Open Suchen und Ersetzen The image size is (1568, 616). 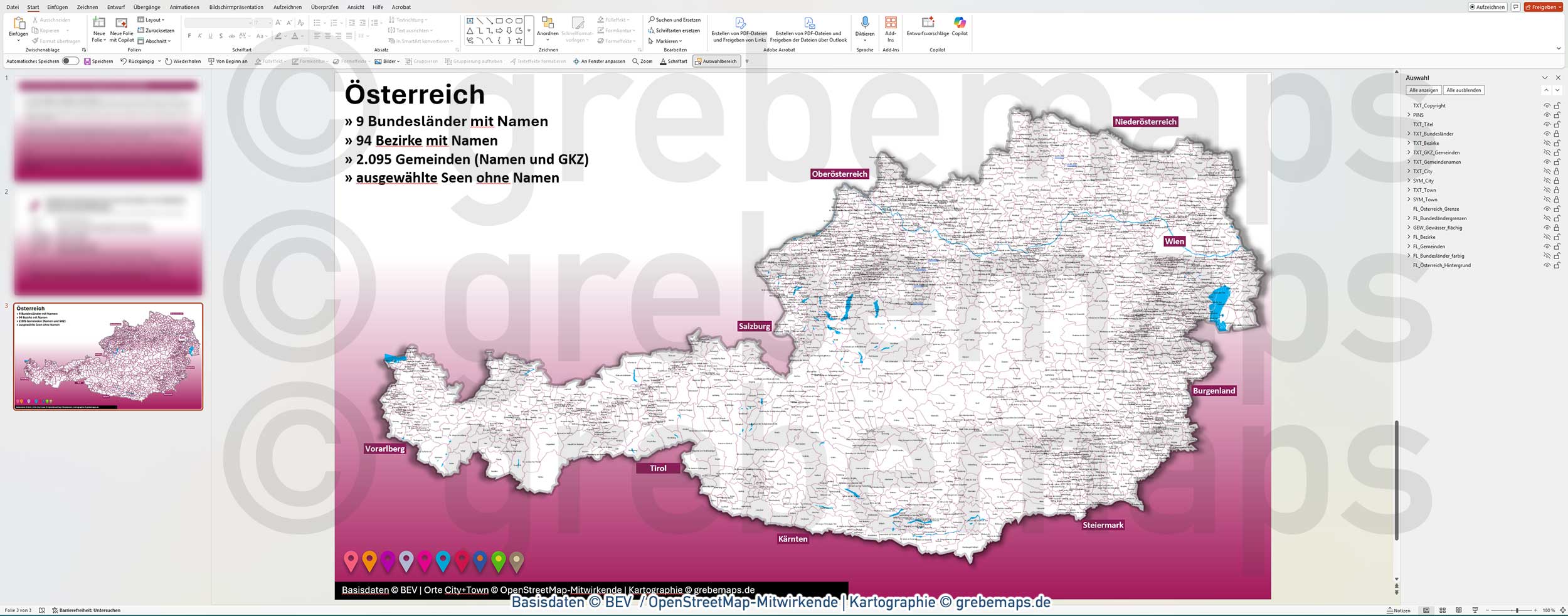click(675, 19)
